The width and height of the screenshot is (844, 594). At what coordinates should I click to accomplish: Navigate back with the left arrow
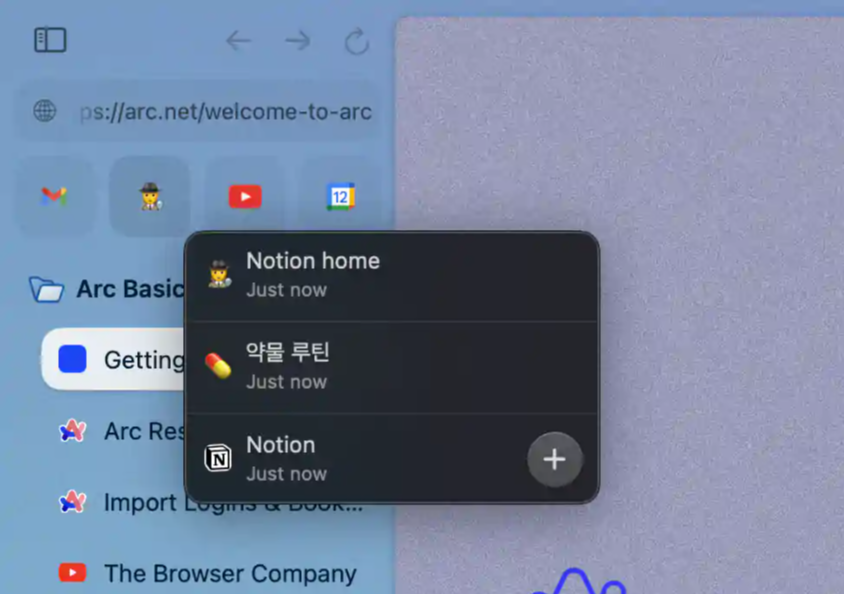pyautogui.click(x=238, y=41)
